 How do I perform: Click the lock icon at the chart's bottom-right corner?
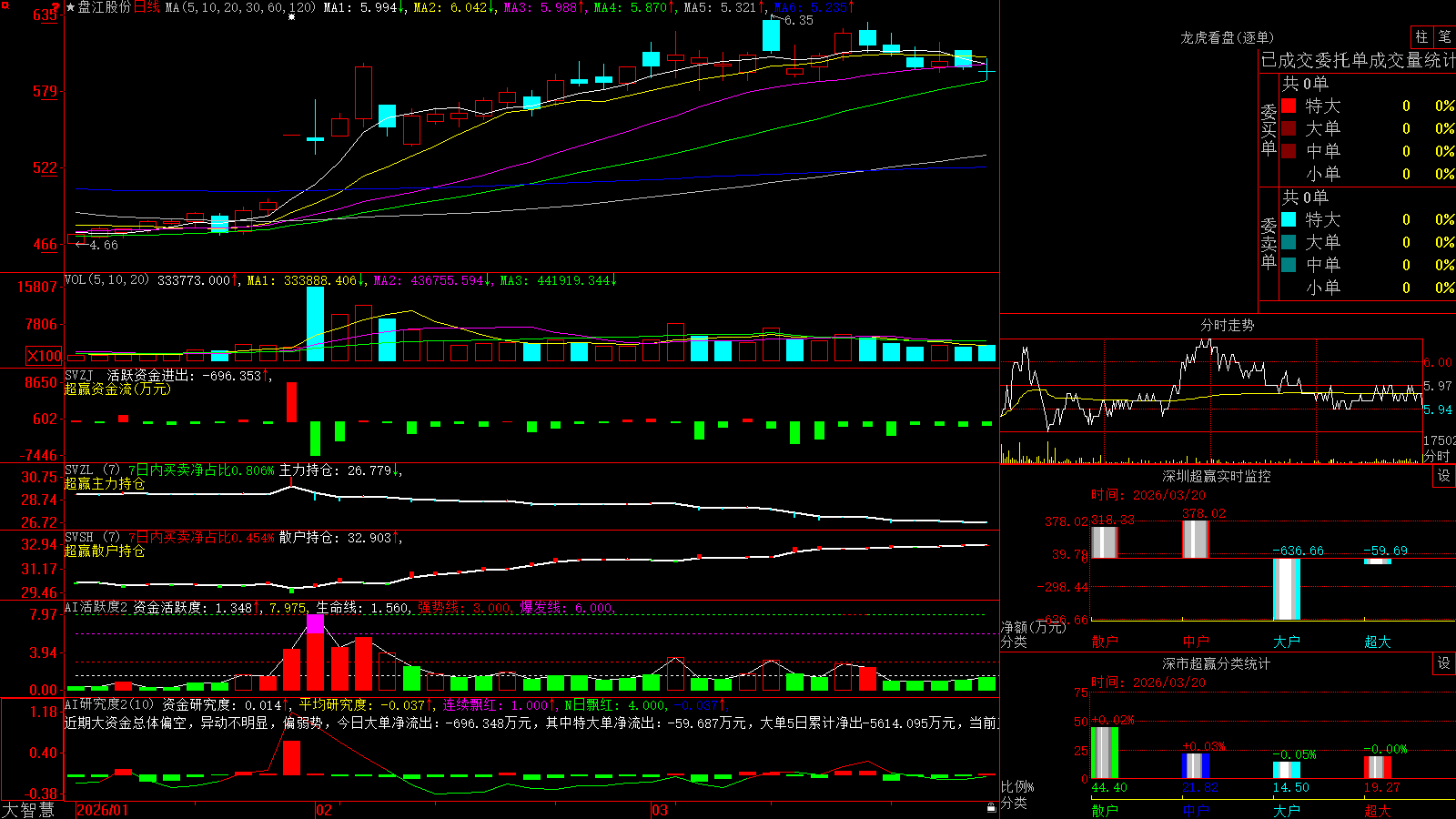click(992, 807)
